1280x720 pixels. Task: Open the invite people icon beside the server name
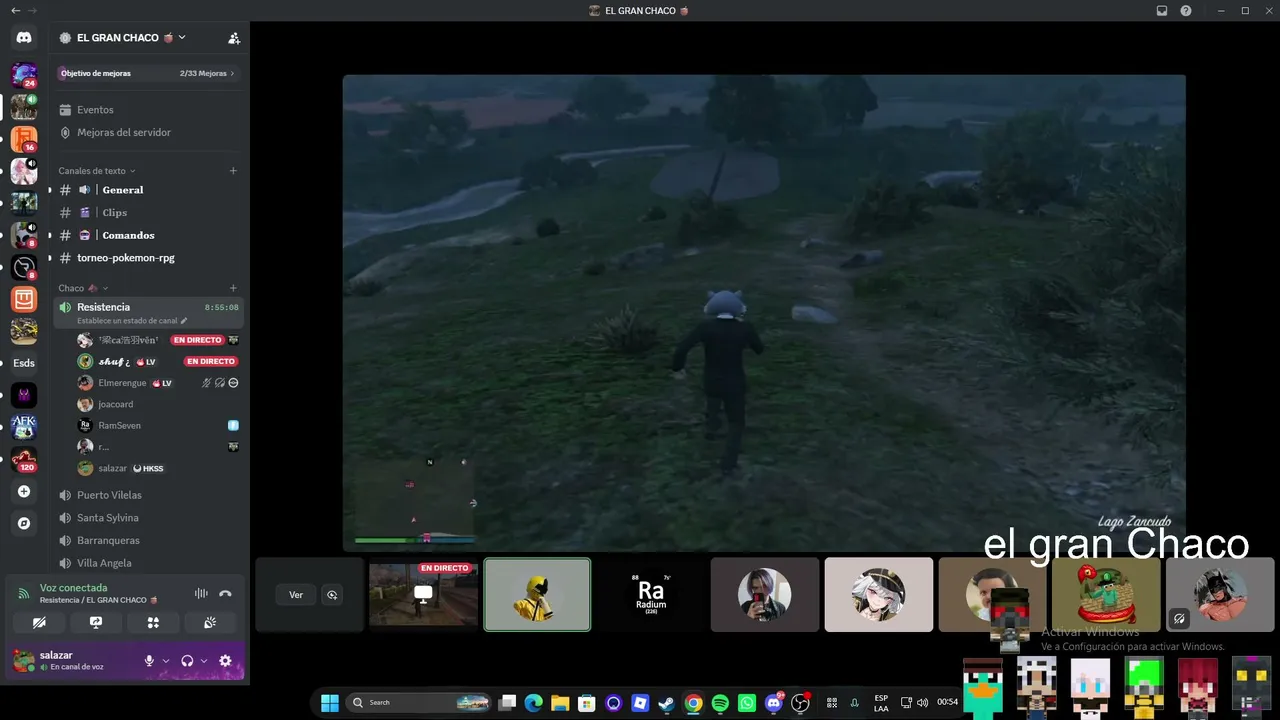pyautogui.click(x=234, y=38)
